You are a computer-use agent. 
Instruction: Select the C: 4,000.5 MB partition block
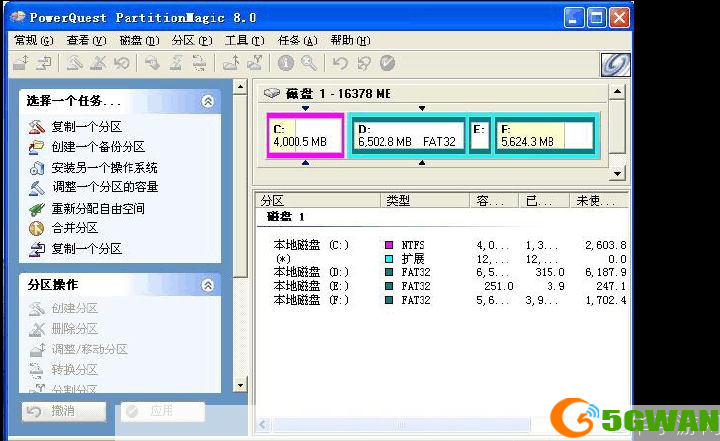click(x=305, y=136)
